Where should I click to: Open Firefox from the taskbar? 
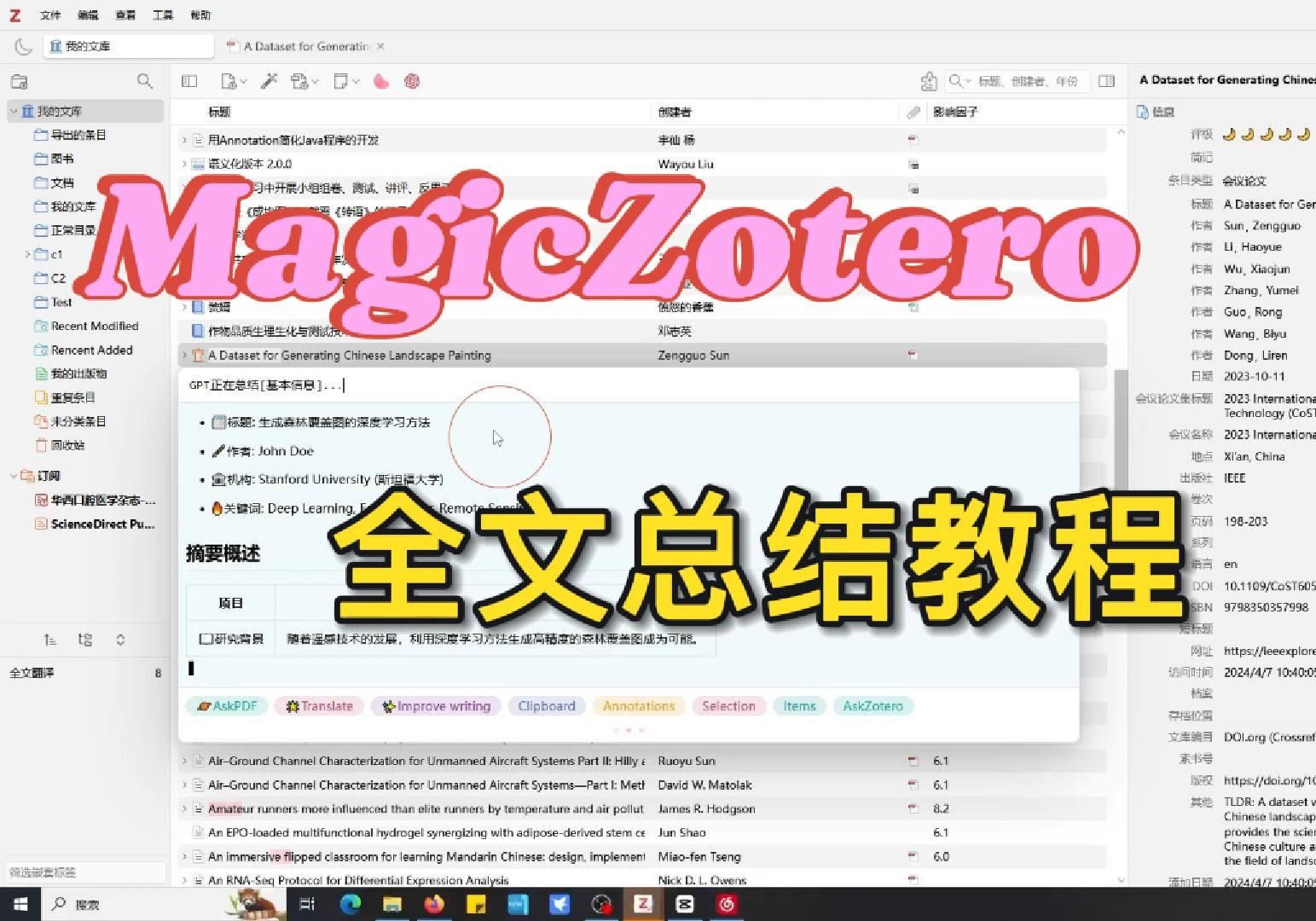(434, 904)
